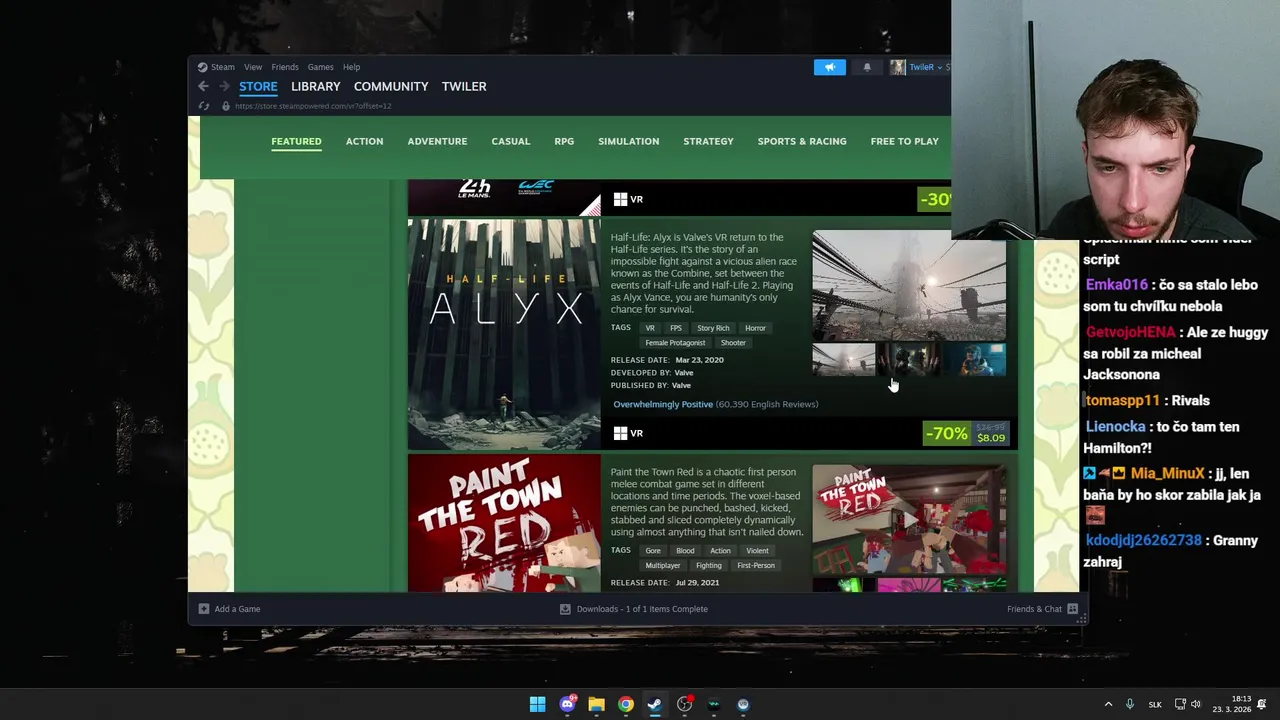Click the Gore tag

tap(653, 551)
